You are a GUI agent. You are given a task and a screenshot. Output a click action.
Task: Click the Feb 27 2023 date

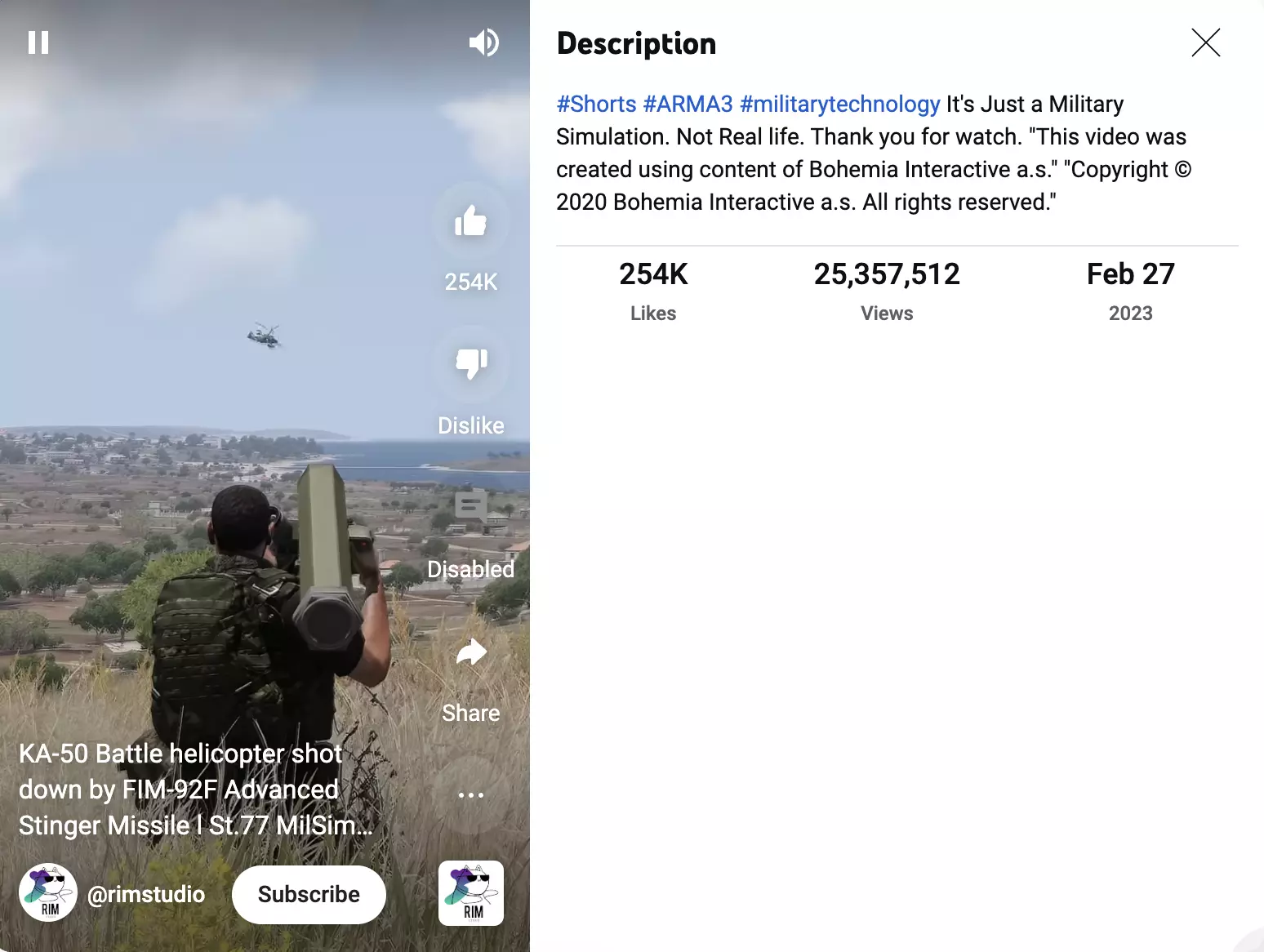1130,291
